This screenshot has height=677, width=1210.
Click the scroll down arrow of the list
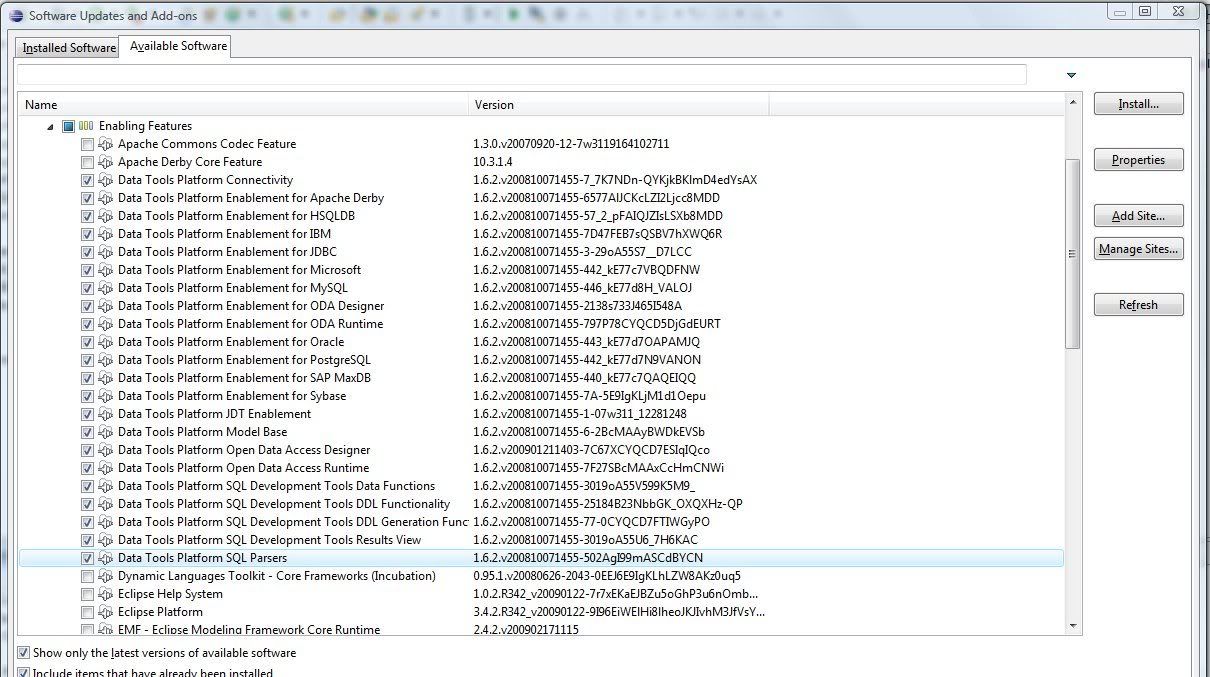coord(1073,626)
